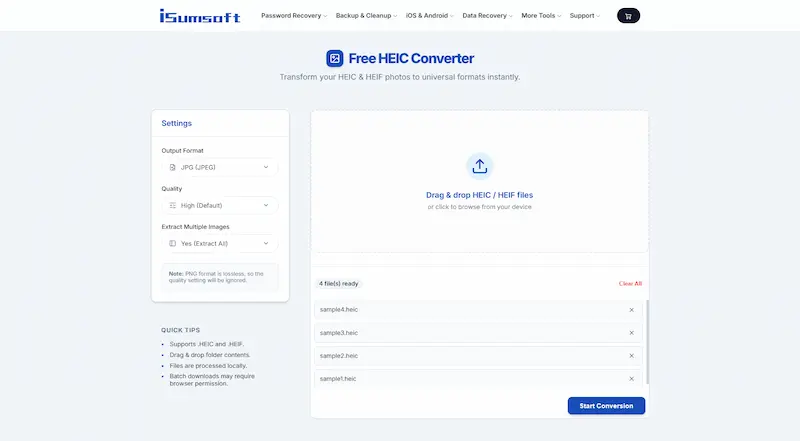Image resolution: width=800 pixels, height=441 pixels.
Task: Click the iSumsoft logo
Action: pos(199,16)
